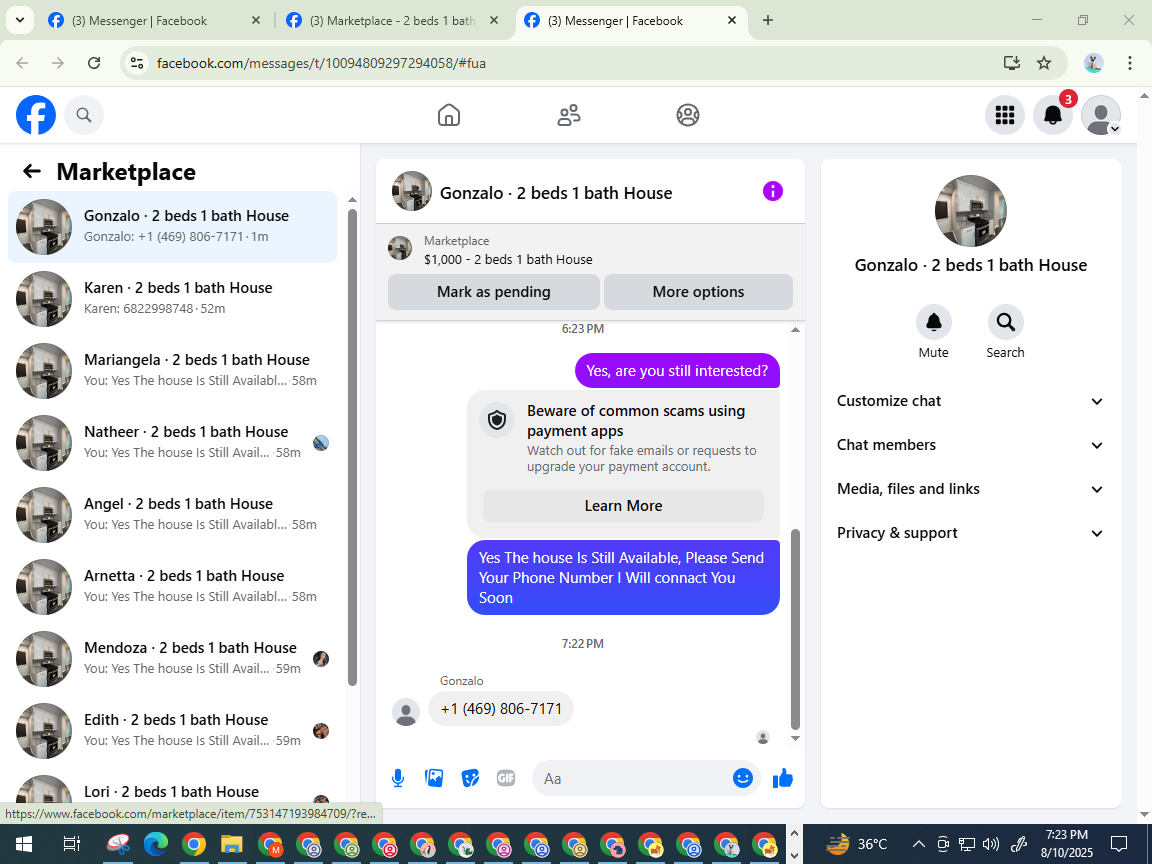Screen dimensions: 1152x864
Task: Mute the Gonzalo conversation
Action: [x=934, y=322]
